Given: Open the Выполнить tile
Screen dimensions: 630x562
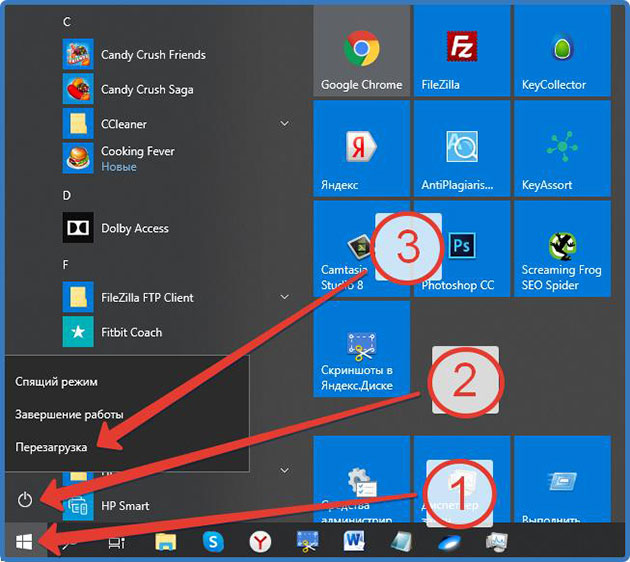Looking at the screenshot, I should point(562,479).
